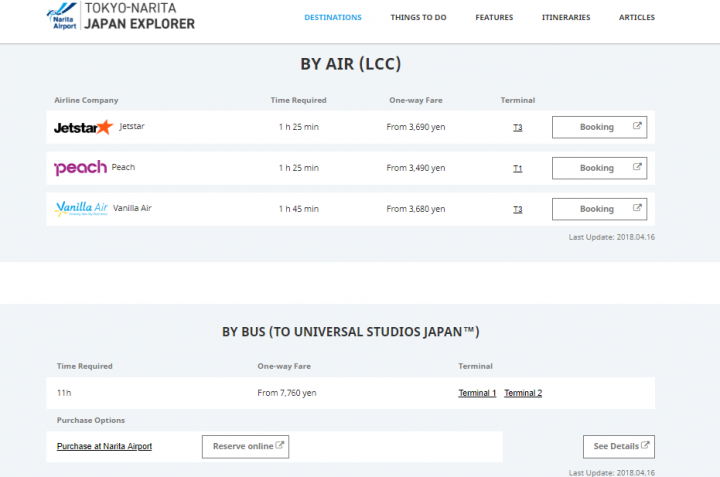Click the Reserve online button
720x477 pixels.
click(245, 447)
